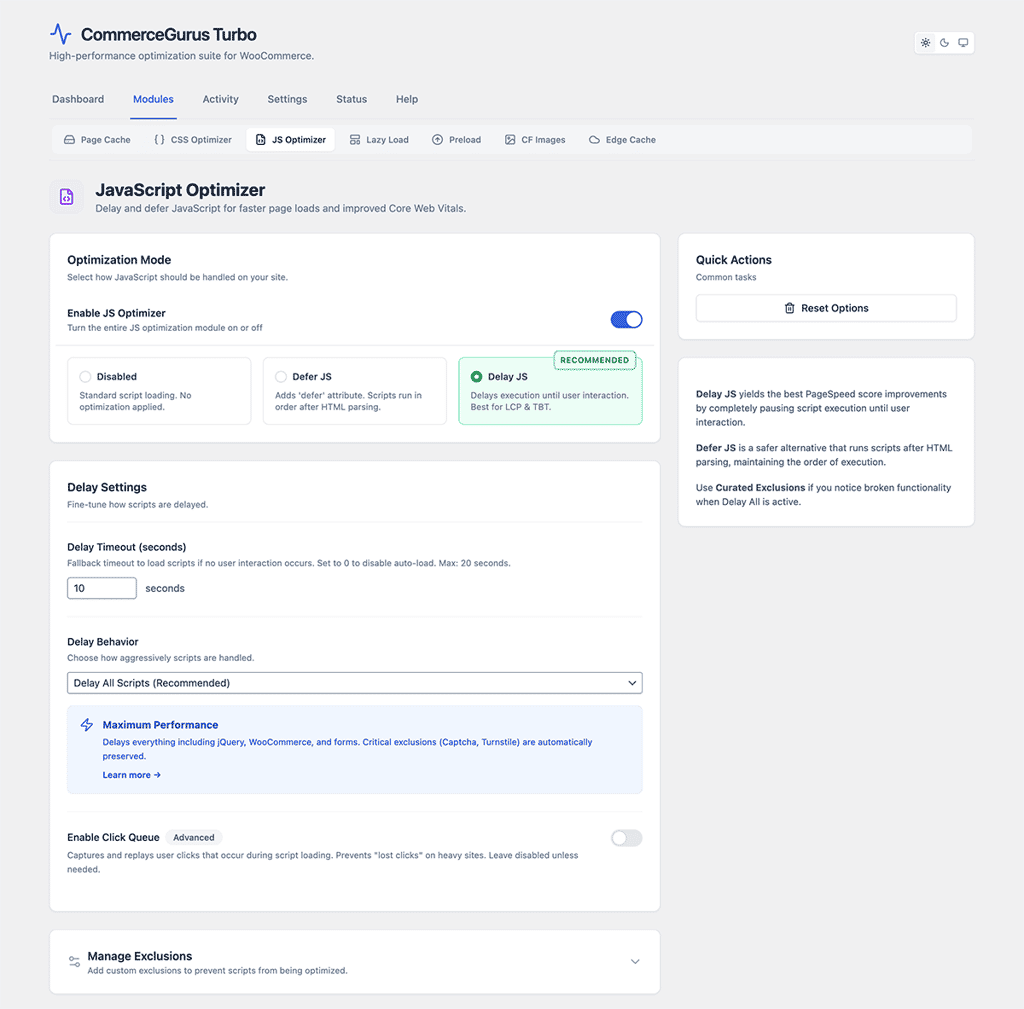Screen dimensions: 1024x1009
Task: Open the Activity tab
Action: click(221, 99)
